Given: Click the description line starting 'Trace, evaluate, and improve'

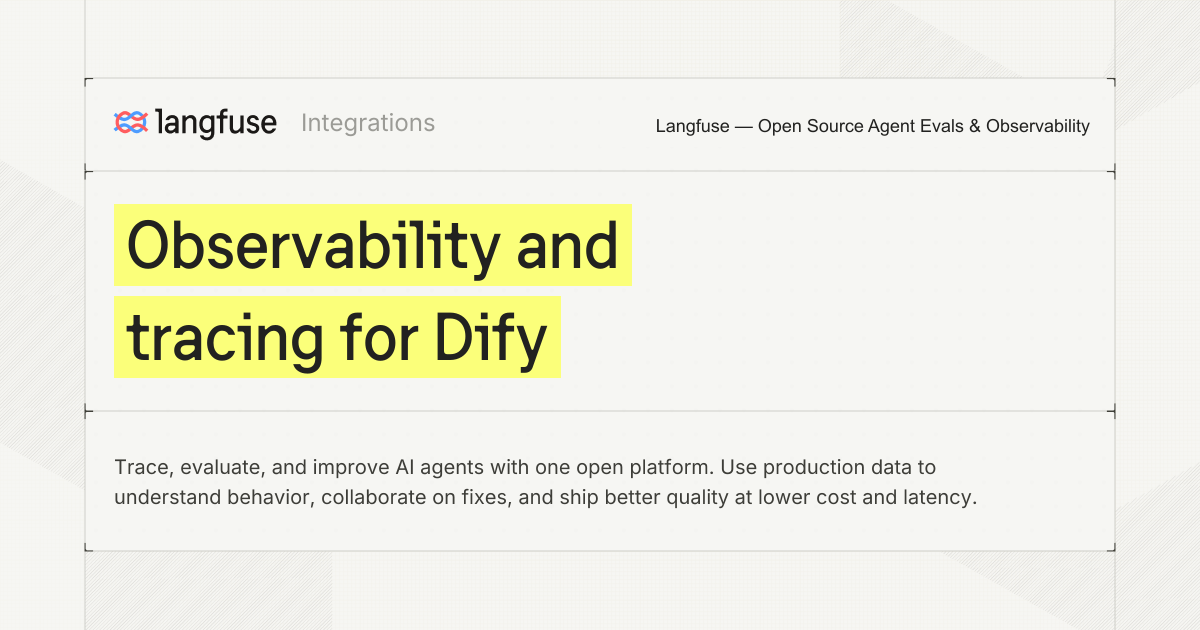Looking at the screenshot, I should click(x=525, y=467).
